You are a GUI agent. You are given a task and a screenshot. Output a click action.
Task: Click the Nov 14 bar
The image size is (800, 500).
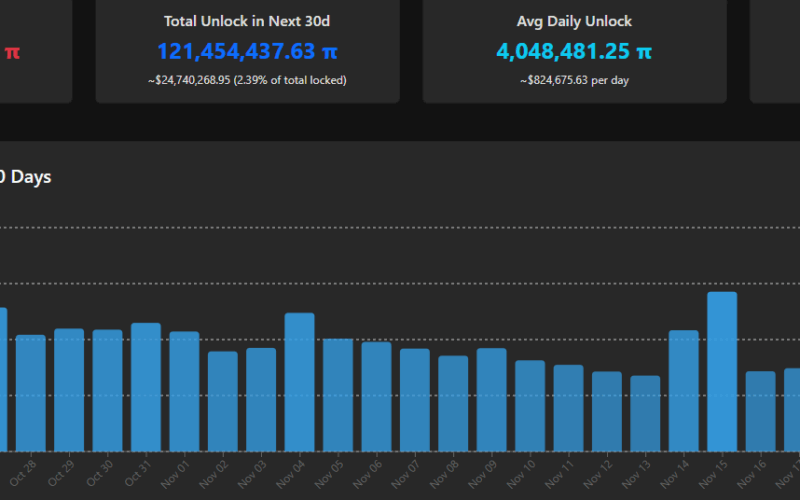coord(683,391)
